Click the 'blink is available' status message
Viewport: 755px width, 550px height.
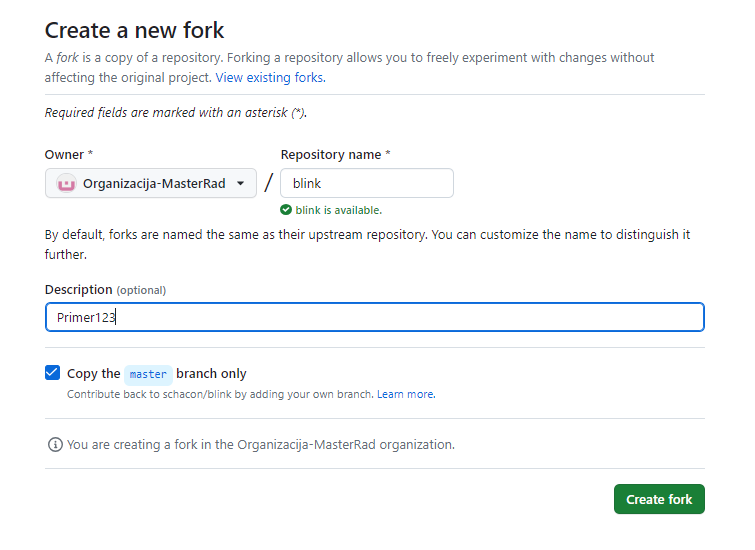pos(338,210)
